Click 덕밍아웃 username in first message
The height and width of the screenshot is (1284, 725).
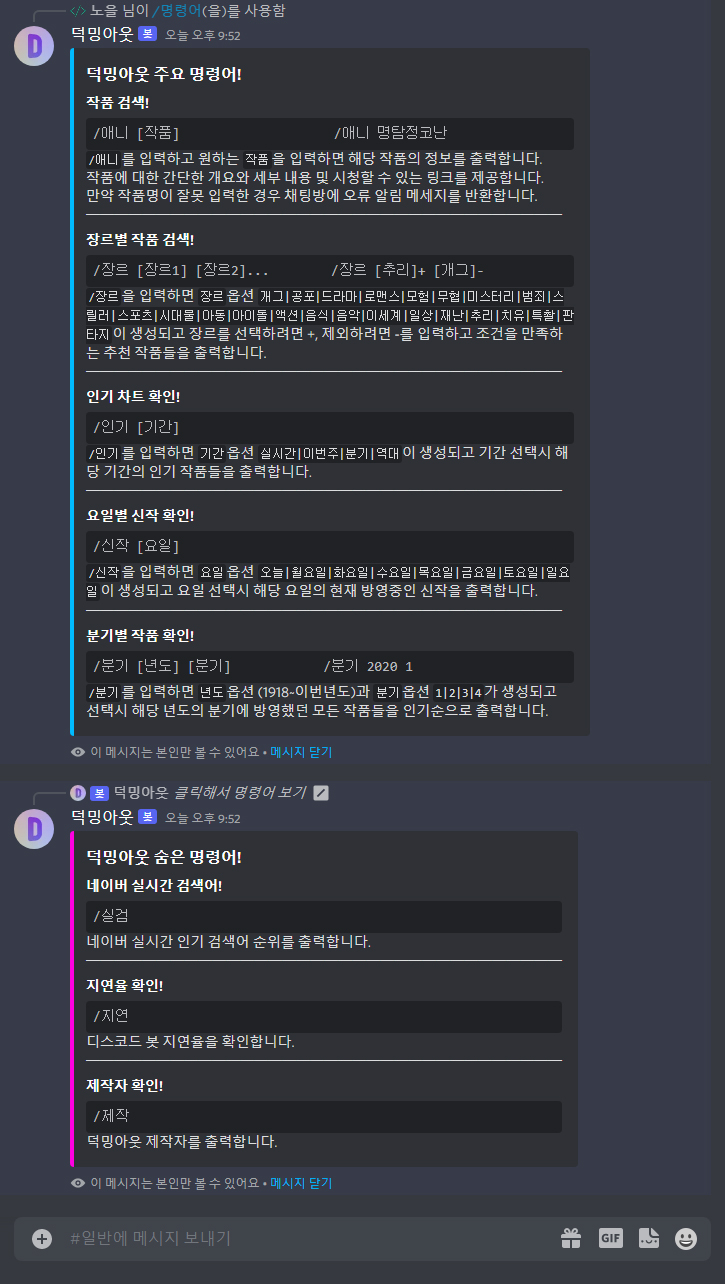102,34
